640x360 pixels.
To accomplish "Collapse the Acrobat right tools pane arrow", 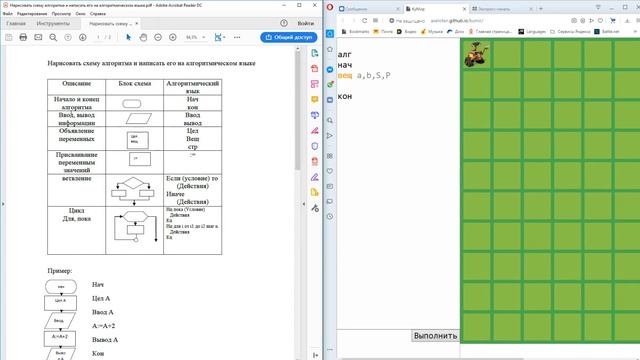I will (304, 204).
